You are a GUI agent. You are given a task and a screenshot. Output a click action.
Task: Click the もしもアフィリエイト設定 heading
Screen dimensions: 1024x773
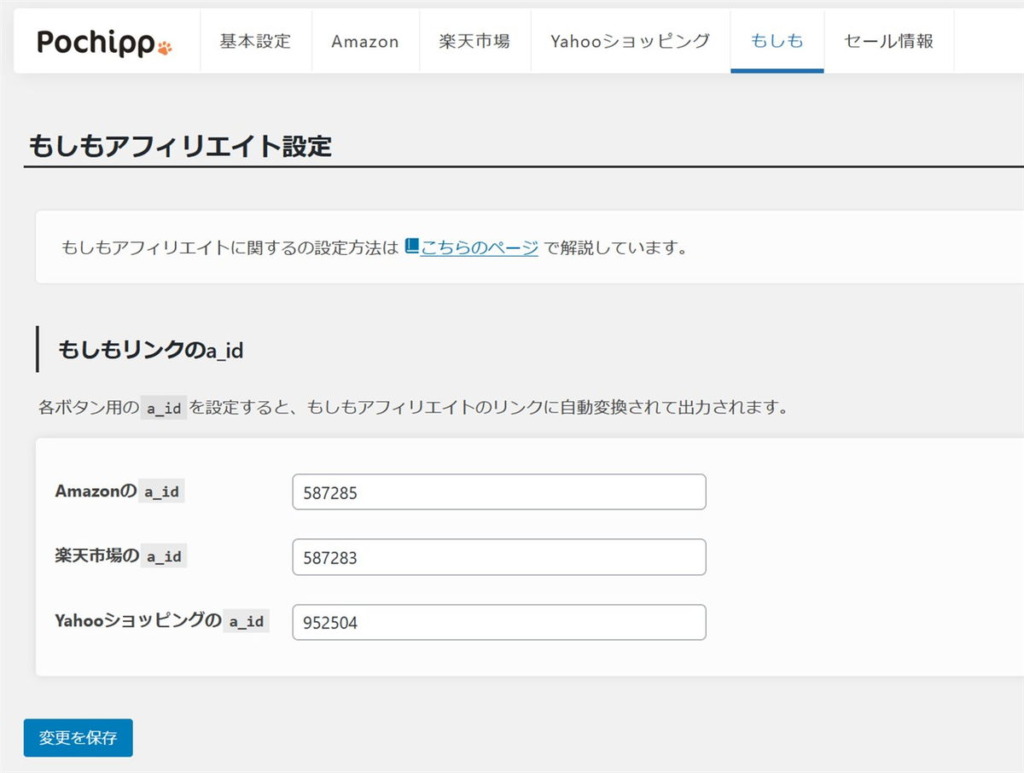tap(180, 146)
